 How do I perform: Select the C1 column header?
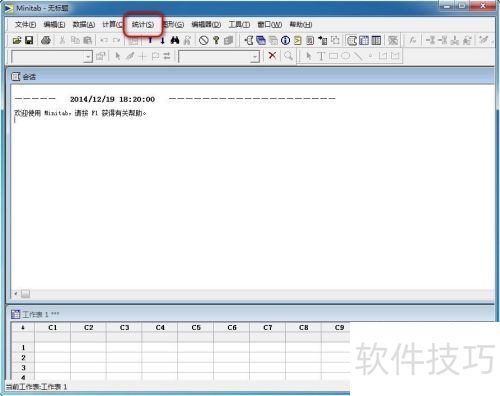[53, 328]
